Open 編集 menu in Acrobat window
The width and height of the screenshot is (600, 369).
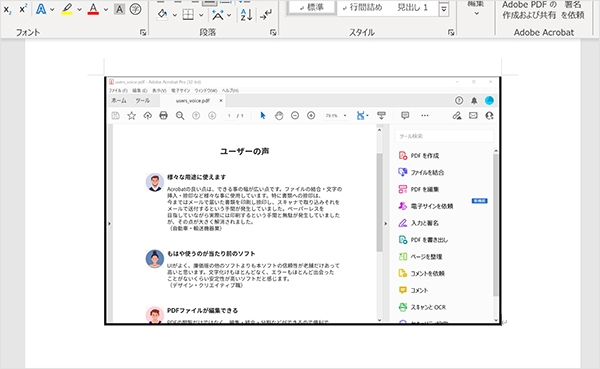pos(140,91)
